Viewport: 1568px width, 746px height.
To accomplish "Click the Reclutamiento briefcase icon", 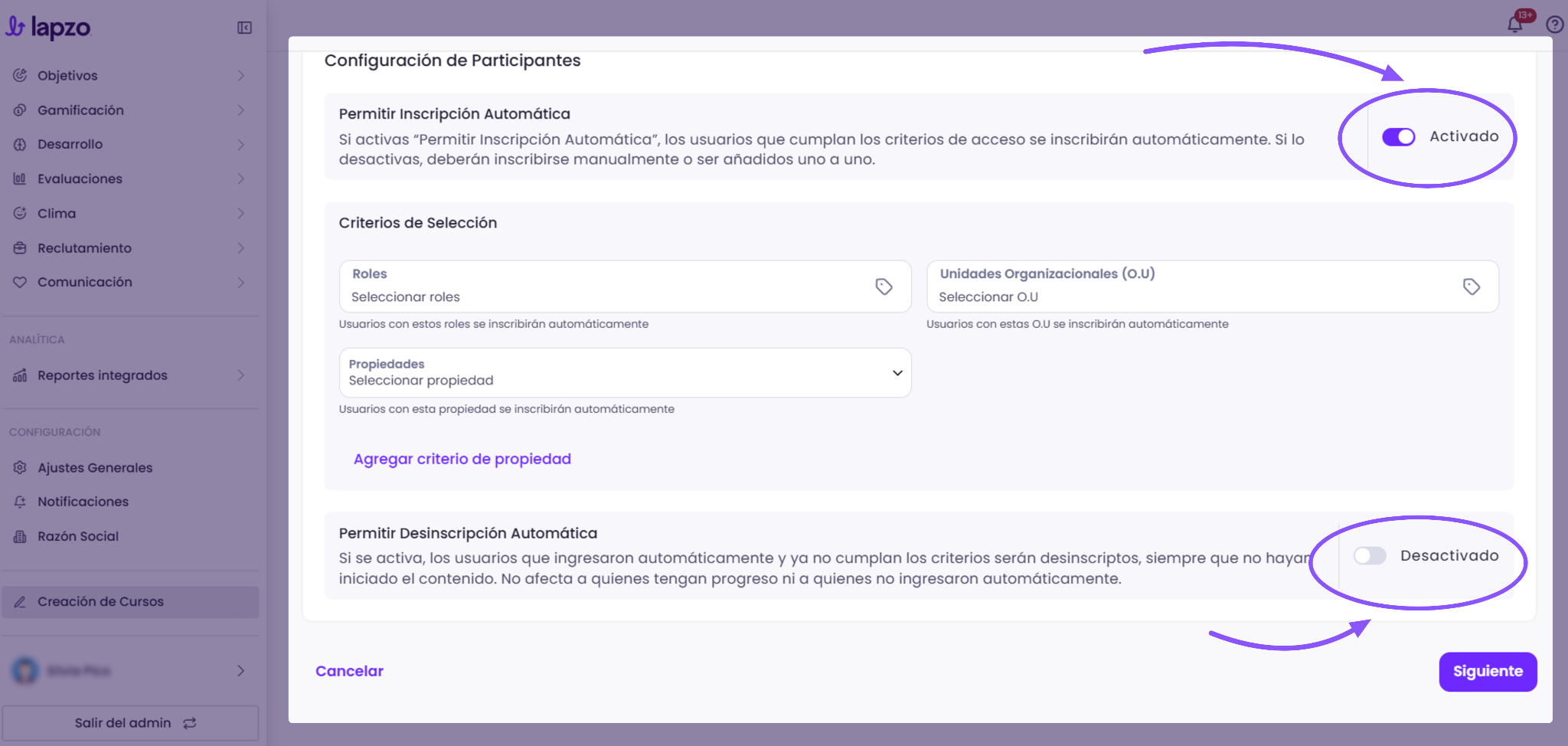I will pyautogui.click(x=20, y=247).
